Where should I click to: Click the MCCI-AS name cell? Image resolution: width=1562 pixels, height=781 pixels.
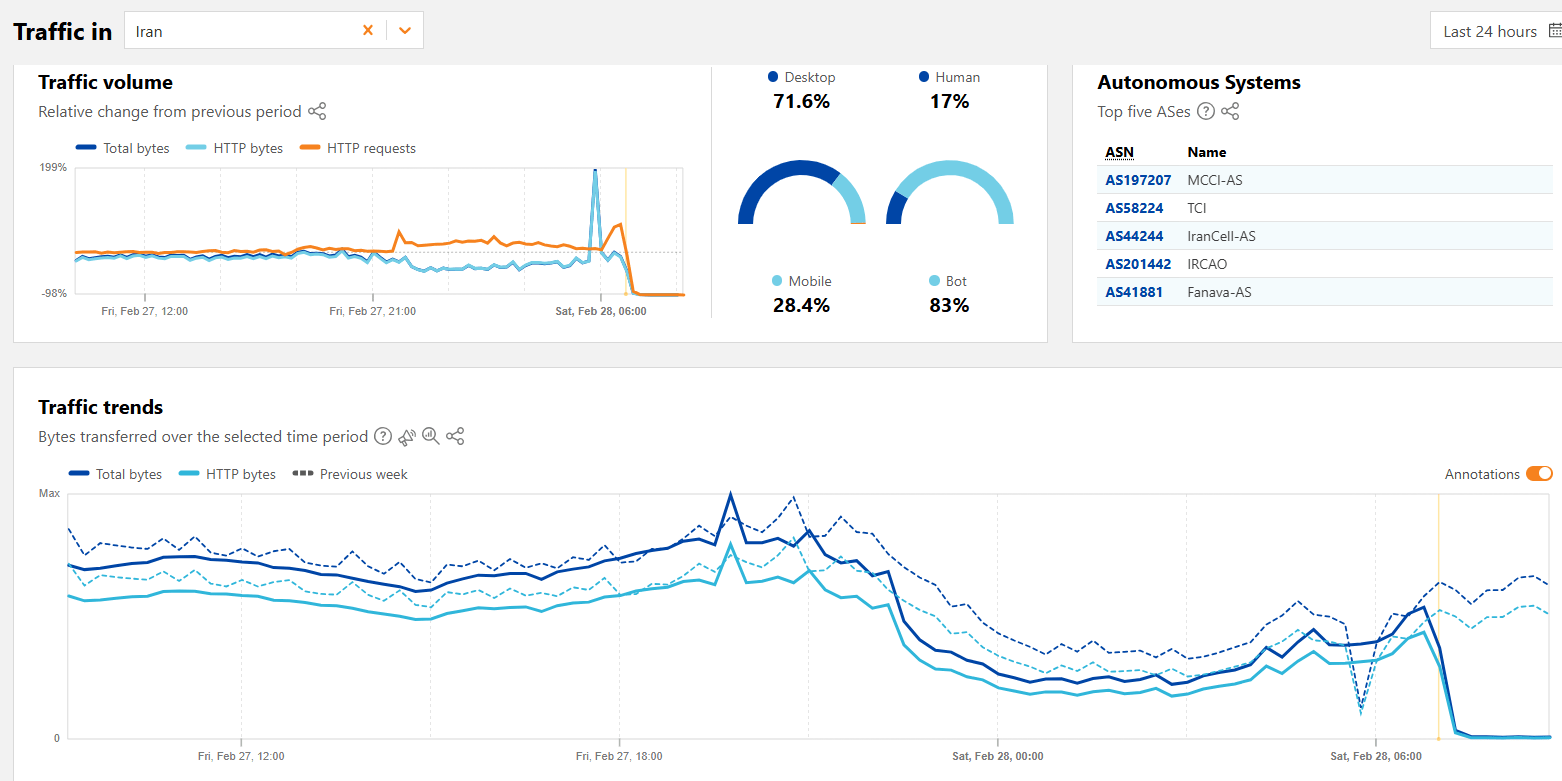(1215, 180)
